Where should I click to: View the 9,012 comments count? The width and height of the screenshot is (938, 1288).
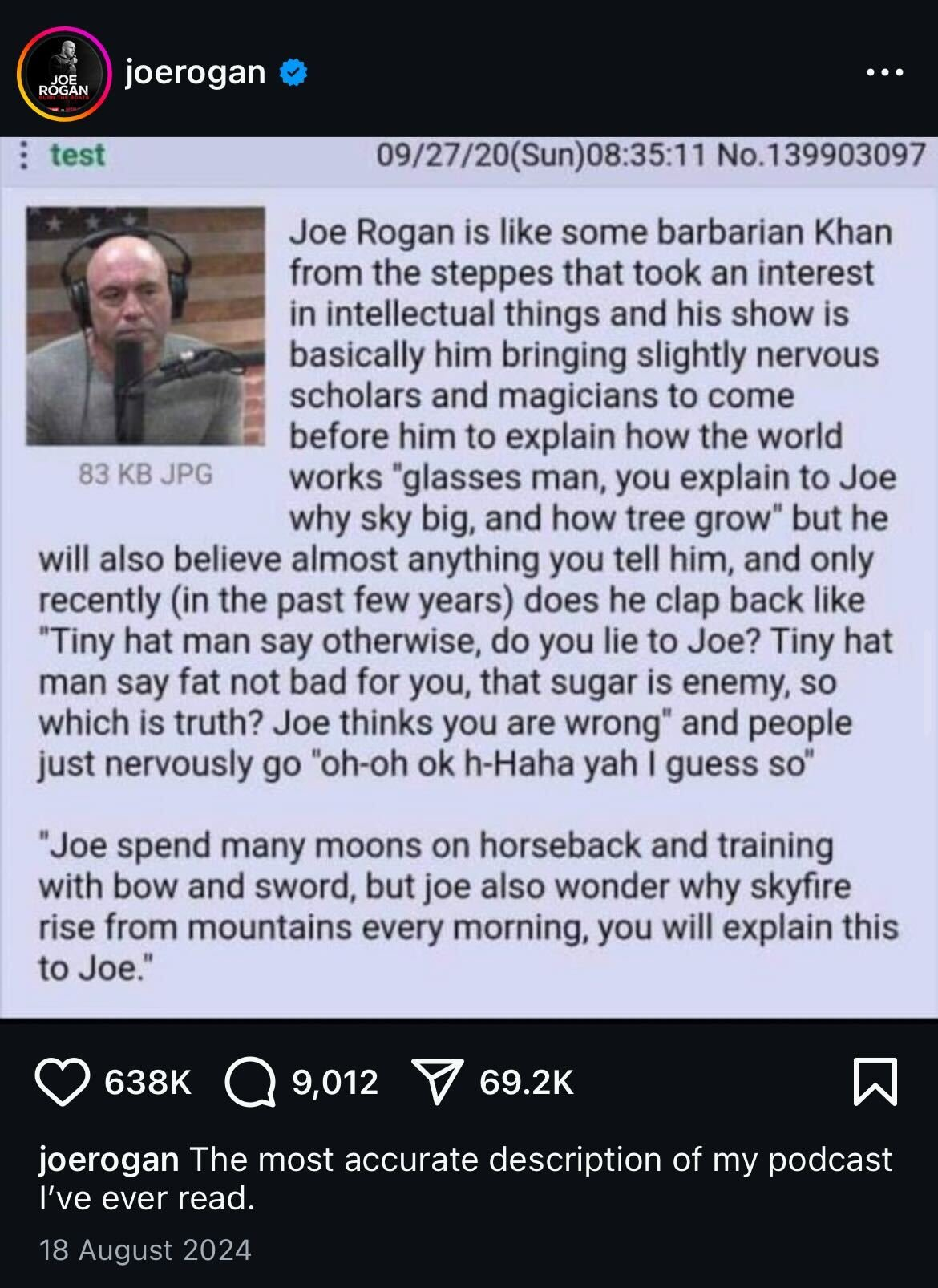335,1083
